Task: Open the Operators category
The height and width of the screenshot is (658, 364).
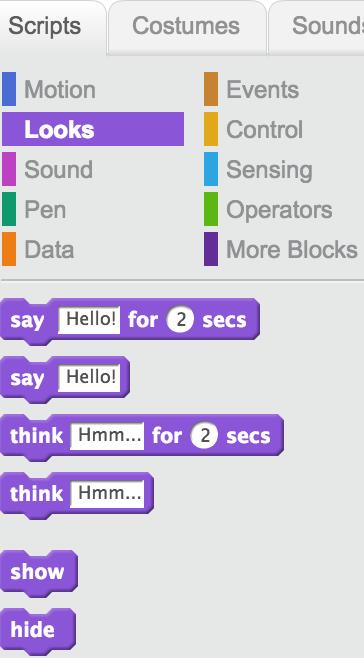Action: (279, 209)
